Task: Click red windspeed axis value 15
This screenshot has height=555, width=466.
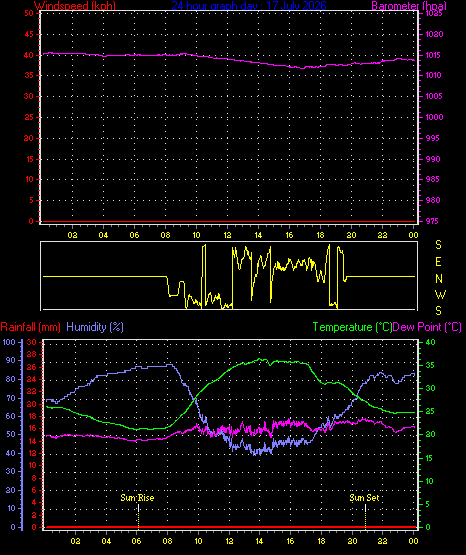Action: (29, 159)
